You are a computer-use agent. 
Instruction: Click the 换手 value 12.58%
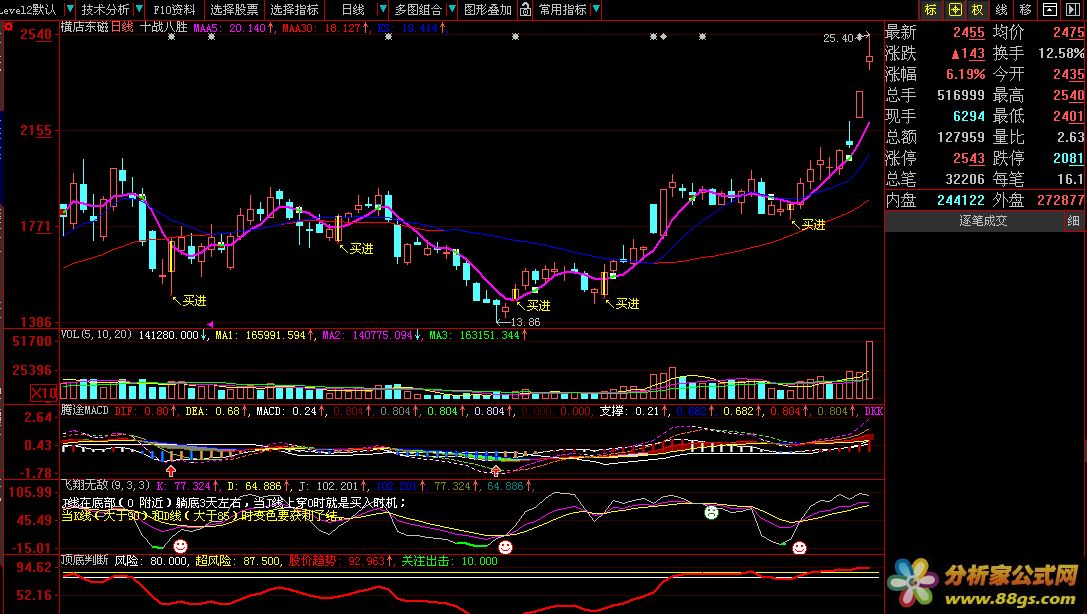pos(1061,53)
